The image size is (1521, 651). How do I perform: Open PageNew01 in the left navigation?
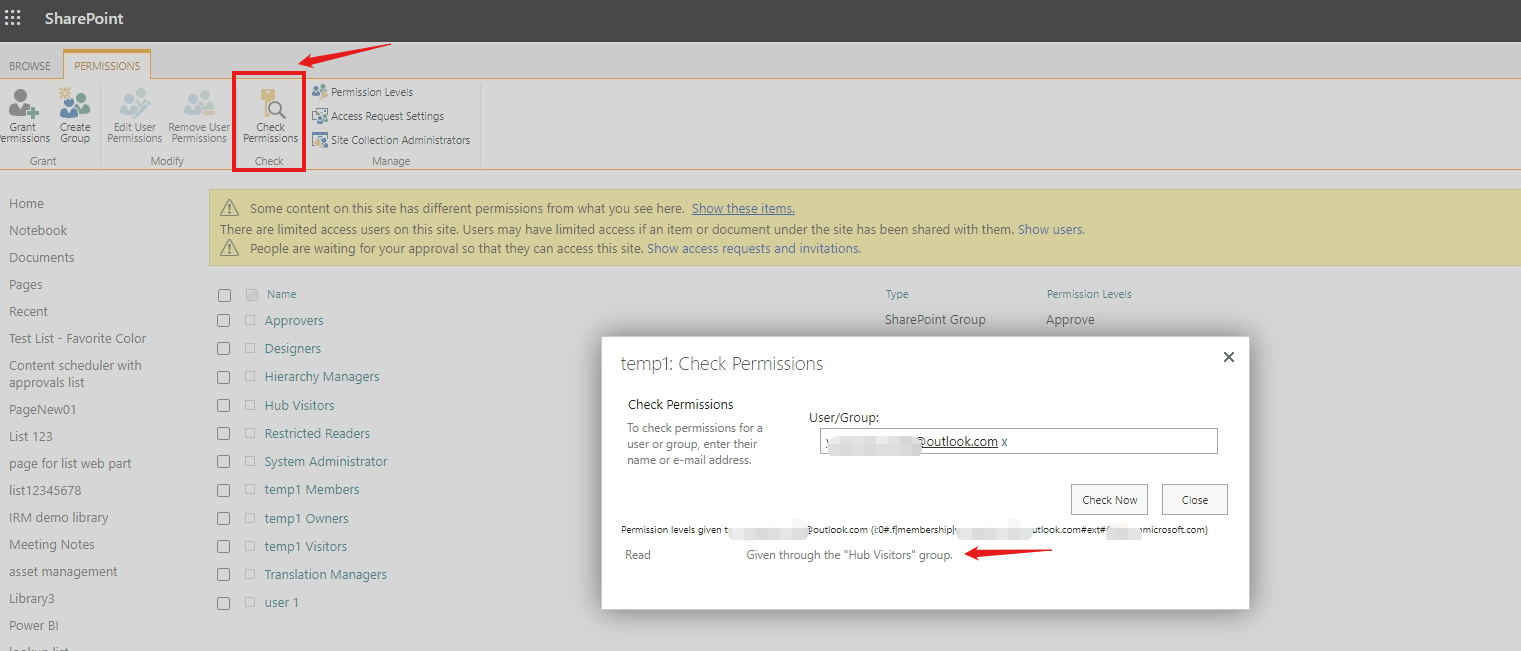coord(43,410)
